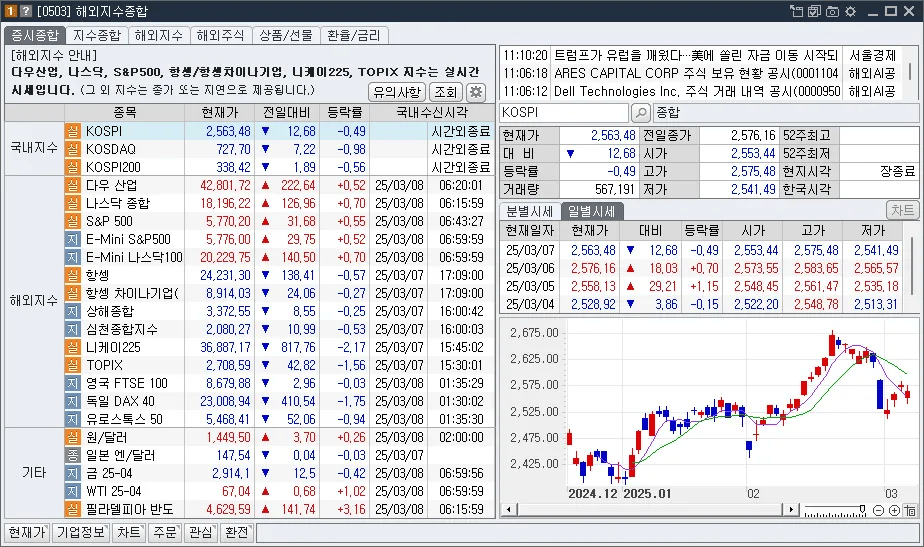Open Dell Technologies Inc. news headline

click(x=697, y=91)
